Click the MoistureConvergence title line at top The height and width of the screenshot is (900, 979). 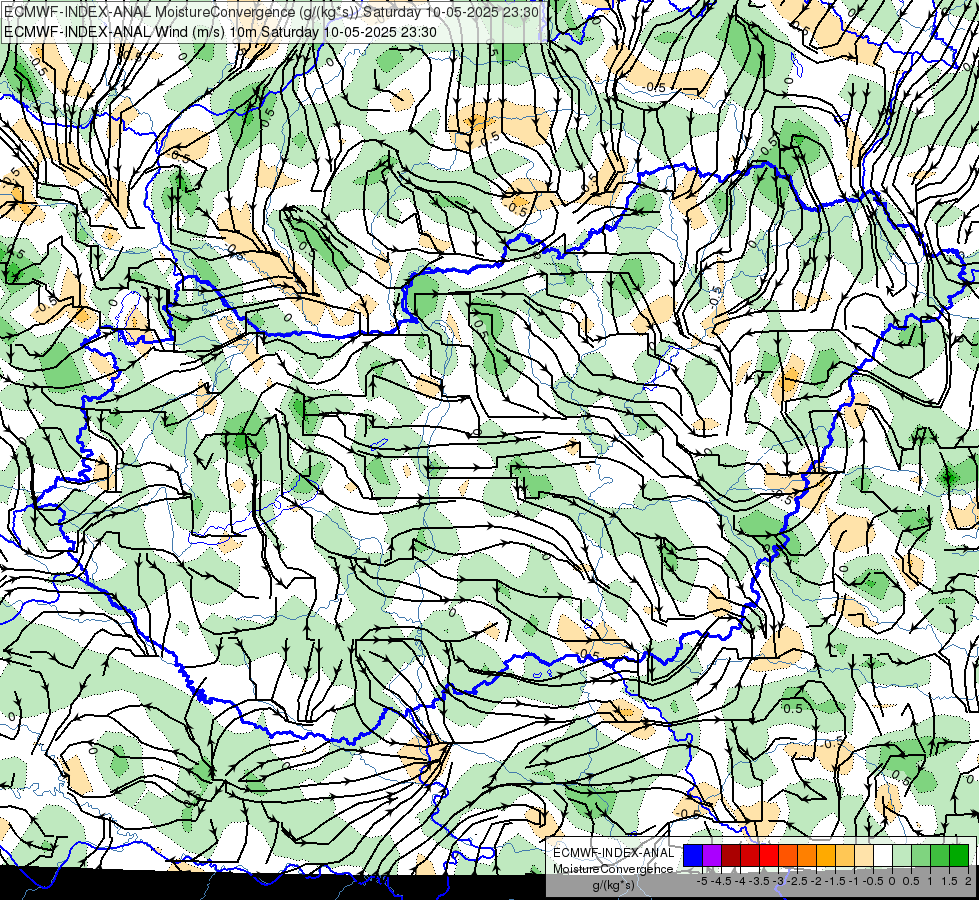point(272,12)
